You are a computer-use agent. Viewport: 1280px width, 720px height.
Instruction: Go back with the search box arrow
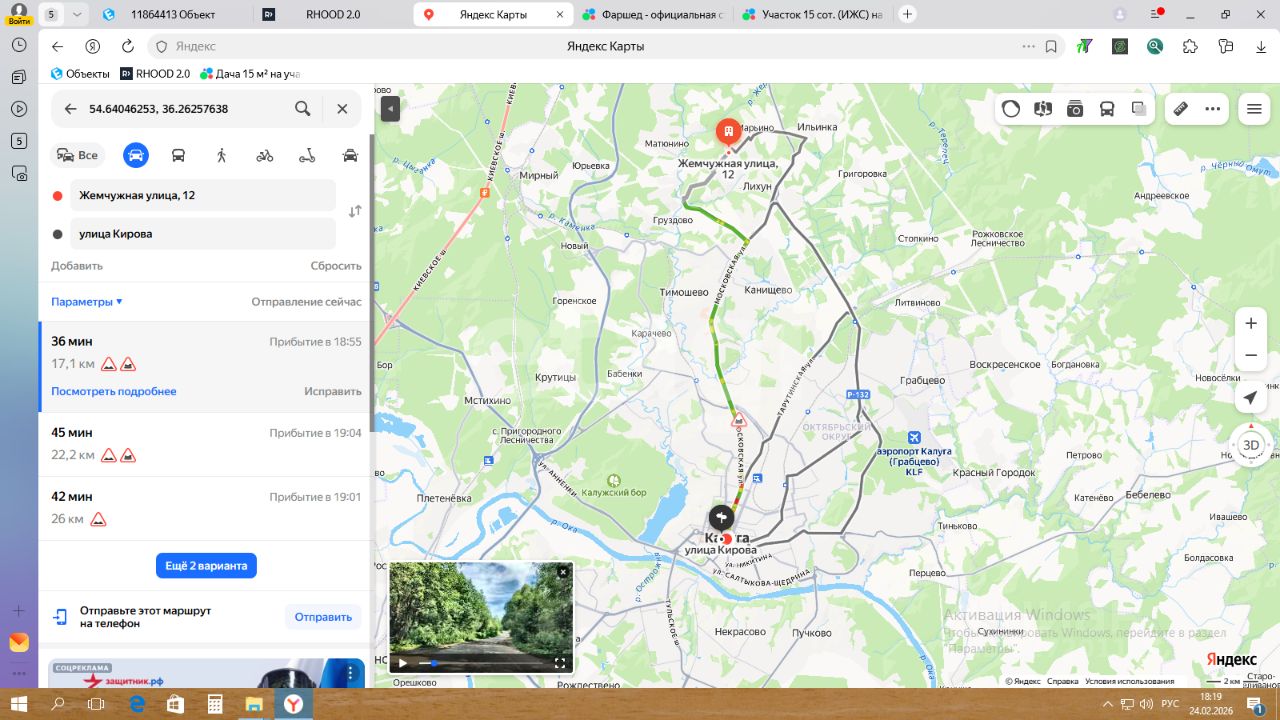(70, 109)
